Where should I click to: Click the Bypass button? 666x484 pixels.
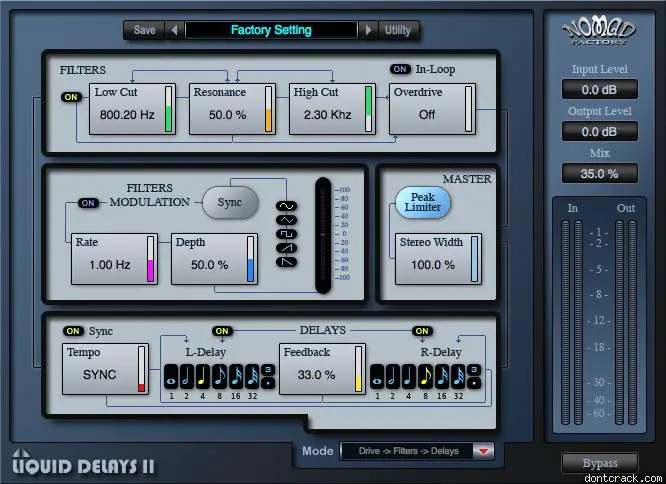click(x=600, y=463)
